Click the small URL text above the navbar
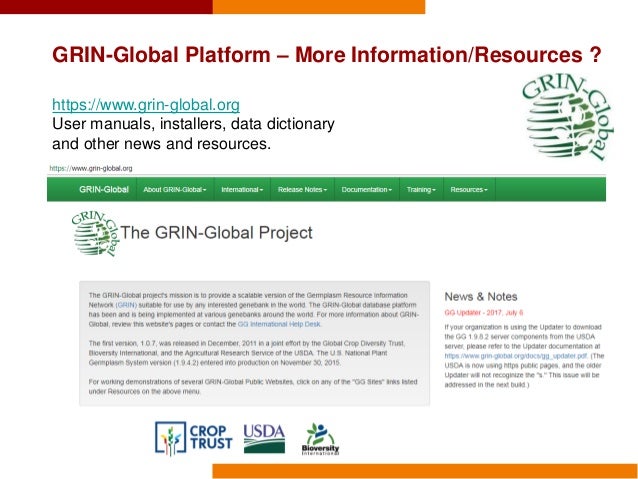Viewport: 638px width, 479px height. (x=91, y=168)
